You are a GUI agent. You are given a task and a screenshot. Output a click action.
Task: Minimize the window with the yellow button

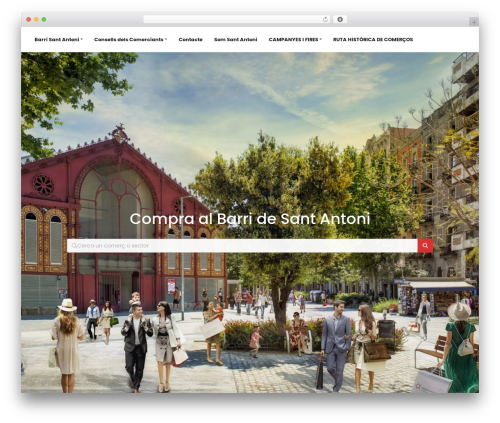(x=36, y=19)
